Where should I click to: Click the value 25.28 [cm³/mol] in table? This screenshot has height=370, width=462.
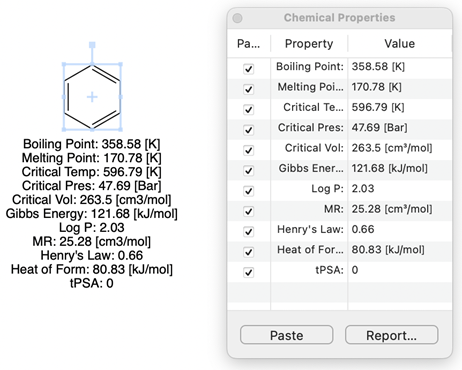392,209
